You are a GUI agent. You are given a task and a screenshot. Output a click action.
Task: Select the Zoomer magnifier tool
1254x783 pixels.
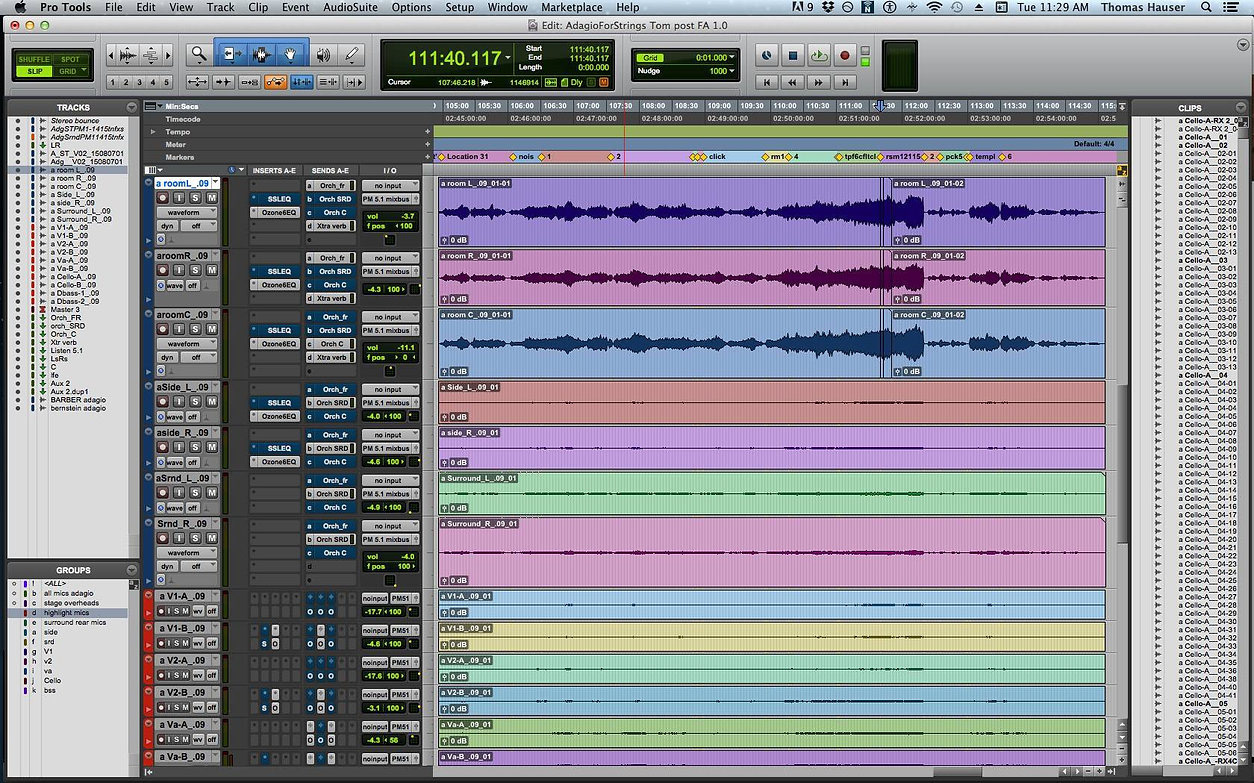coord(199,55)
